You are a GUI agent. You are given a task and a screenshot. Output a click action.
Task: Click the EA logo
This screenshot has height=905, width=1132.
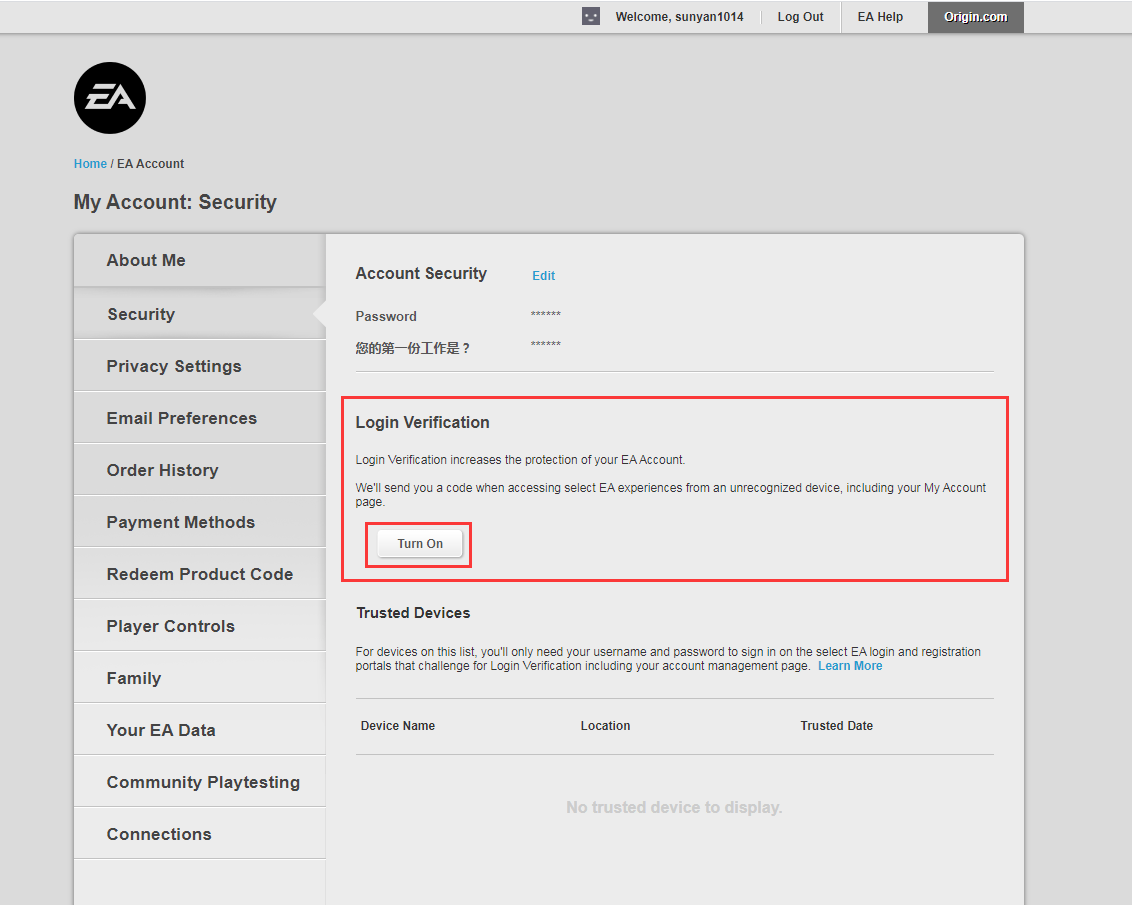point(110,98)
